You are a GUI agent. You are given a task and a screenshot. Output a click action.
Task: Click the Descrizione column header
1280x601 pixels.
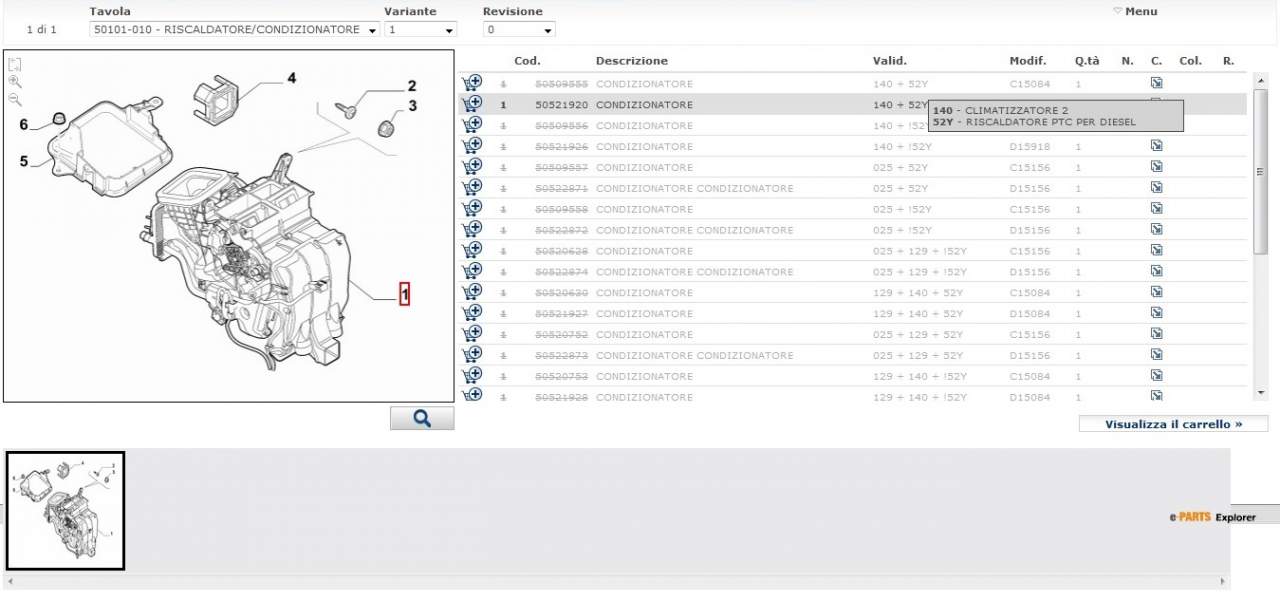coord(631,61)
